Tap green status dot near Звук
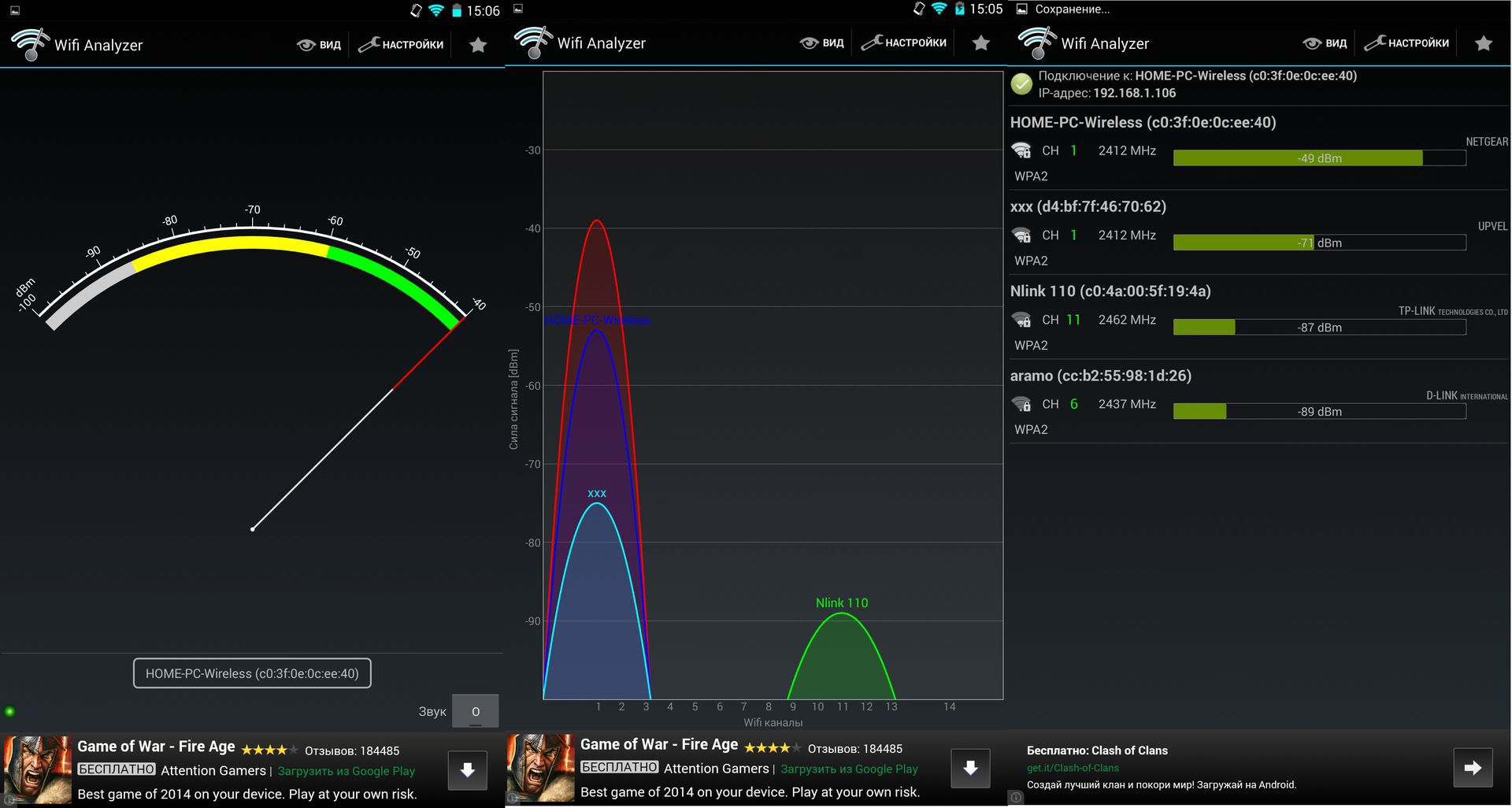The height and width of the screenshot is (808, 1512). coord(9,711)
